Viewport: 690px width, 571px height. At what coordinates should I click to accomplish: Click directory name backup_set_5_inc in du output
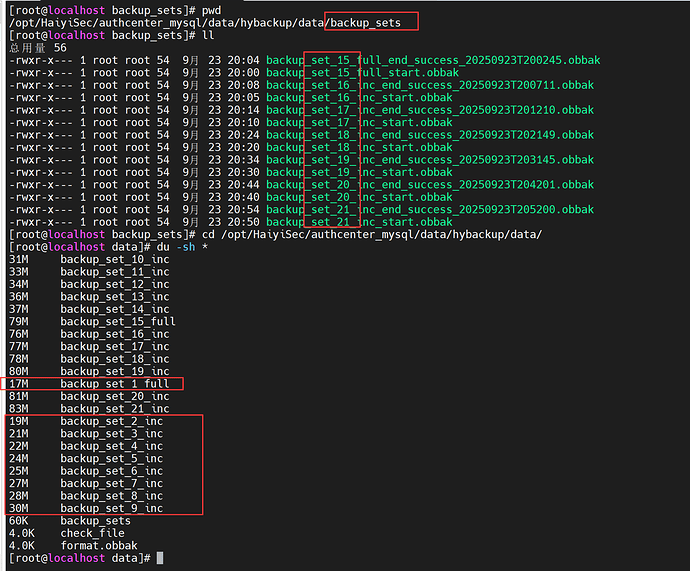[x=112, y=459]
